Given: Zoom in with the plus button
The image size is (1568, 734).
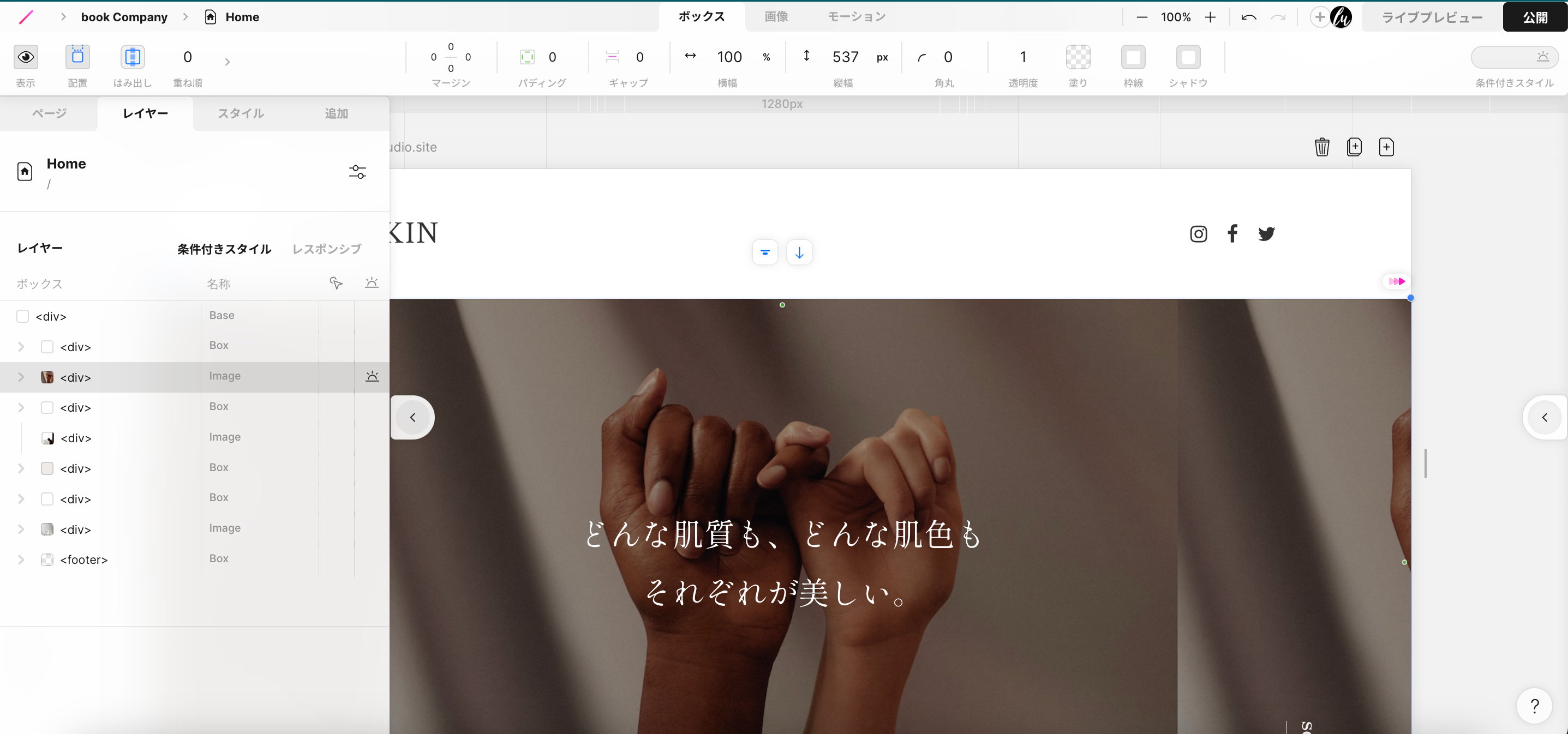Looking at the screenshot, I should coord(1210,17).
